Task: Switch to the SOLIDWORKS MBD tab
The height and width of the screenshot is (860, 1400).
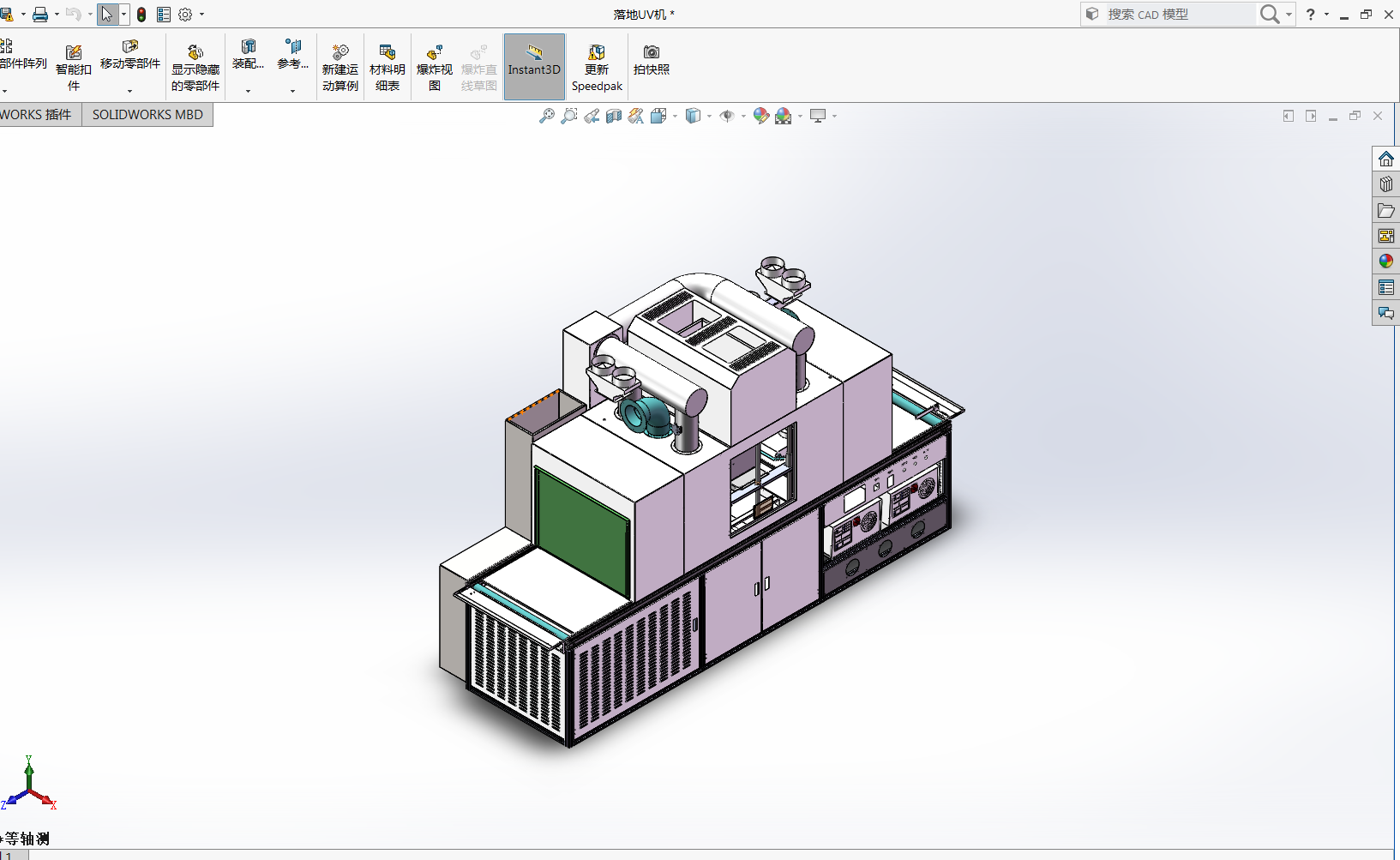Action: 147,114
